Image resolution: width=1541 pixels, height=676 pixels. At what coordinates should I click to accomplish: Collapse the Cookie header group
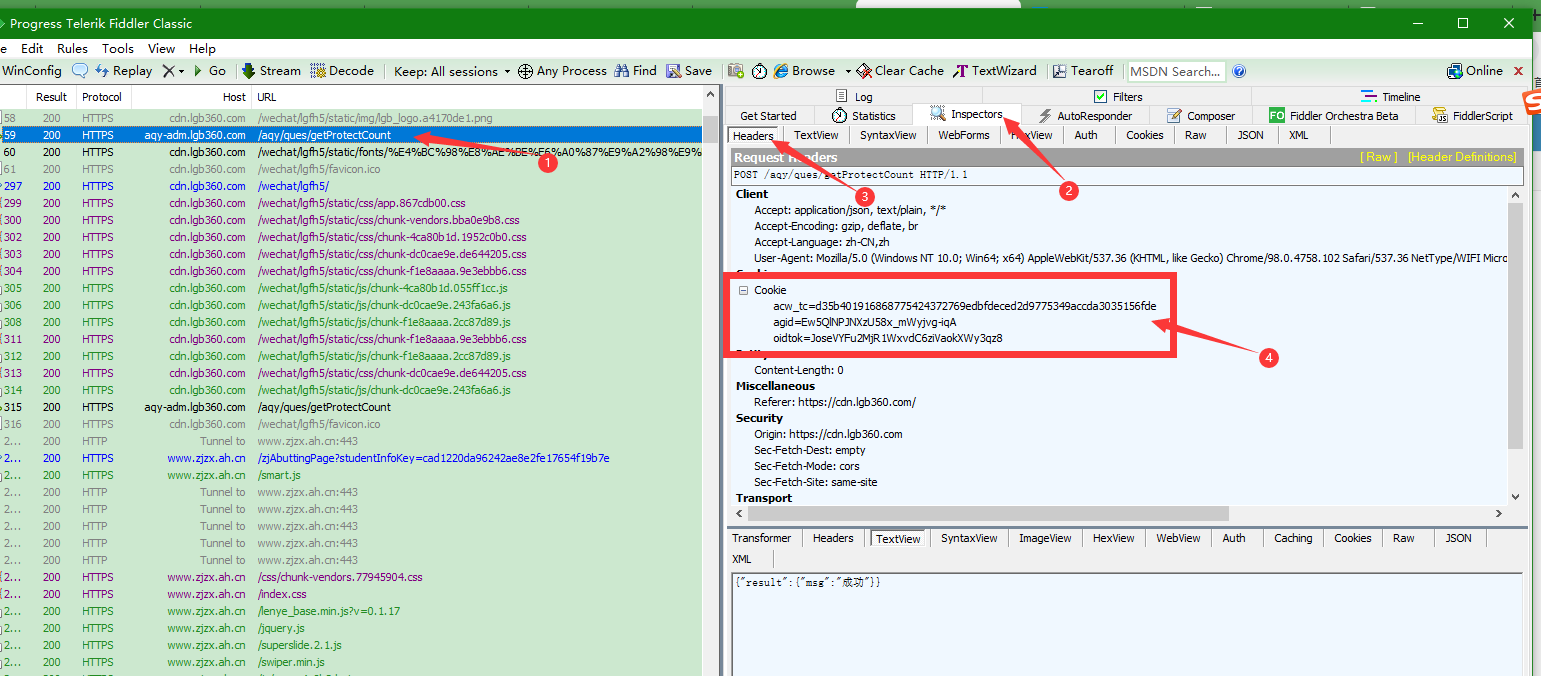coord(743,290)
